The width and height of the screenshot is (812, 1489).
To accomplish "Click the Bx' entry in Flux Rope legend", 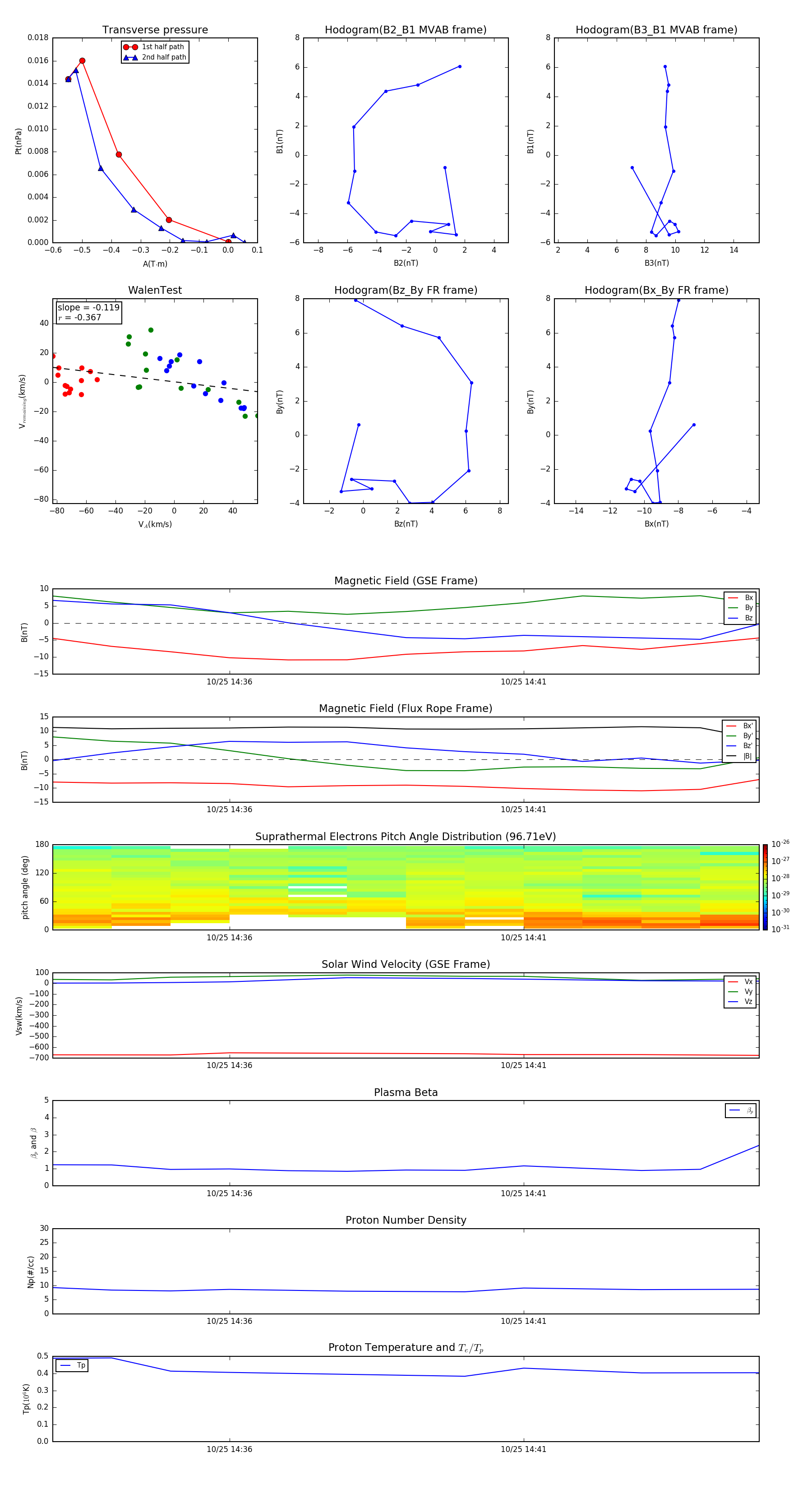I will tap(739, 726).
